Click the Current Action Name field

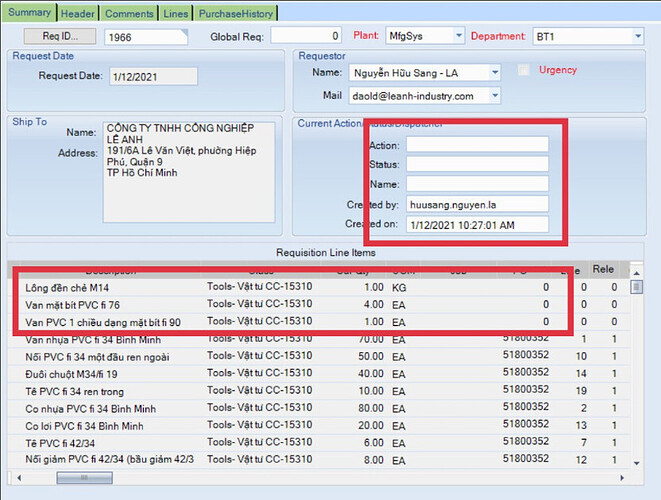tap(477, 184)
